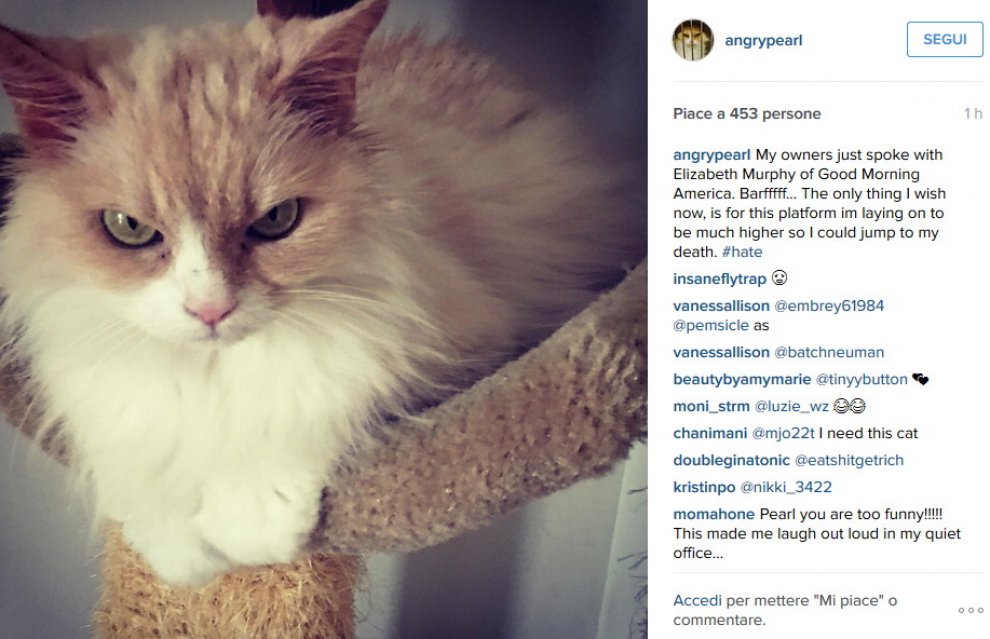Viewport: 990px width, 639px height.
Task: Click the cat photo
Action: click(323, 320)
